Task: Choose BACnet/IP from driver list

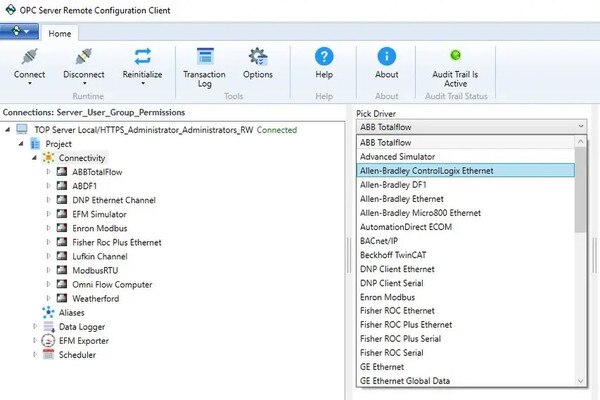Action: pyautogui.click(x=465, y=241)
